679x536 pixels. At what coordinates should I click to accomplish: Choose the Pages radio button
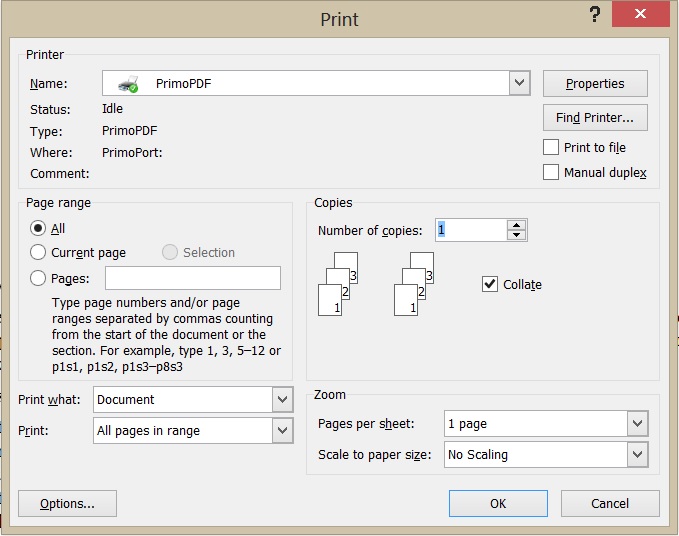click(39, 279)
